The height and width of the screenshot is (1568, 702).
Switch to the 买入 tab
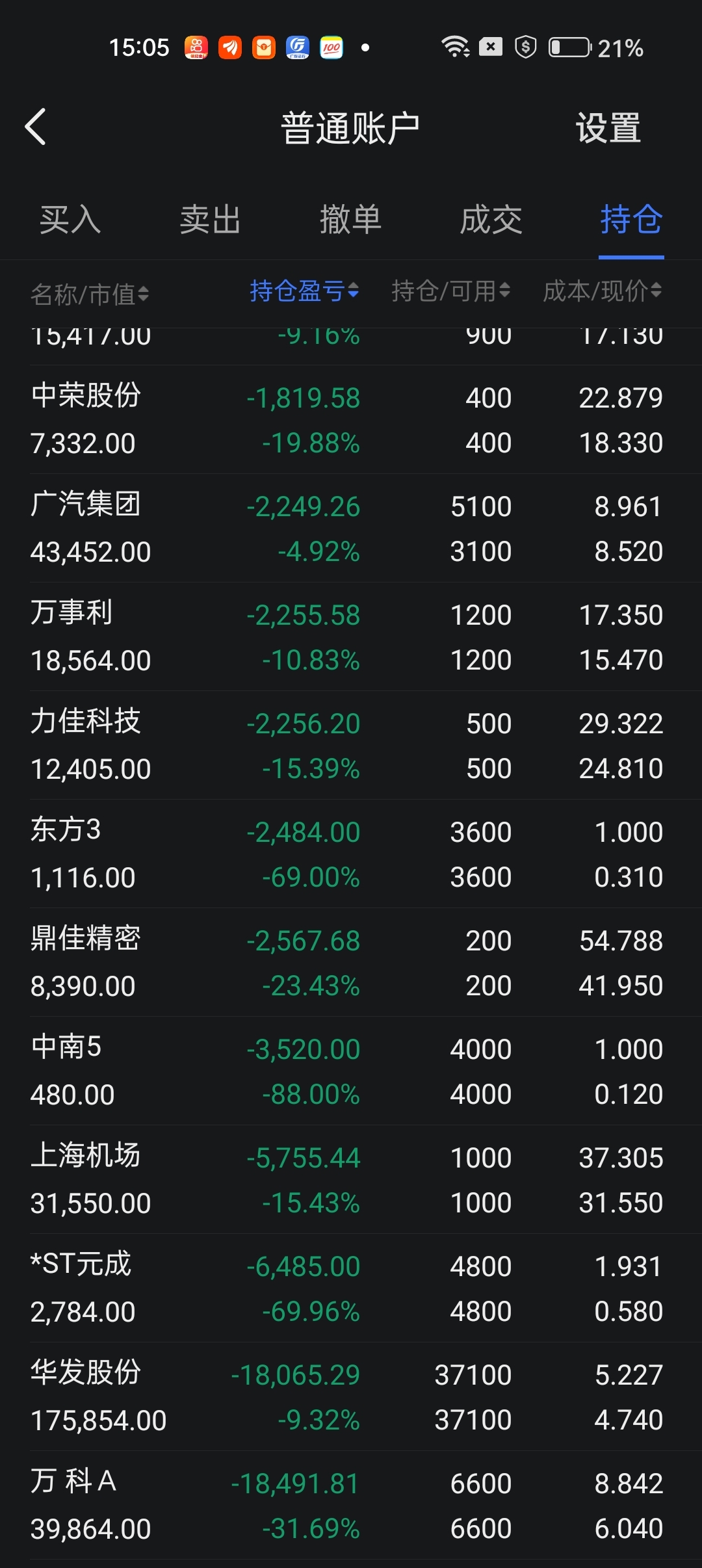70,220
